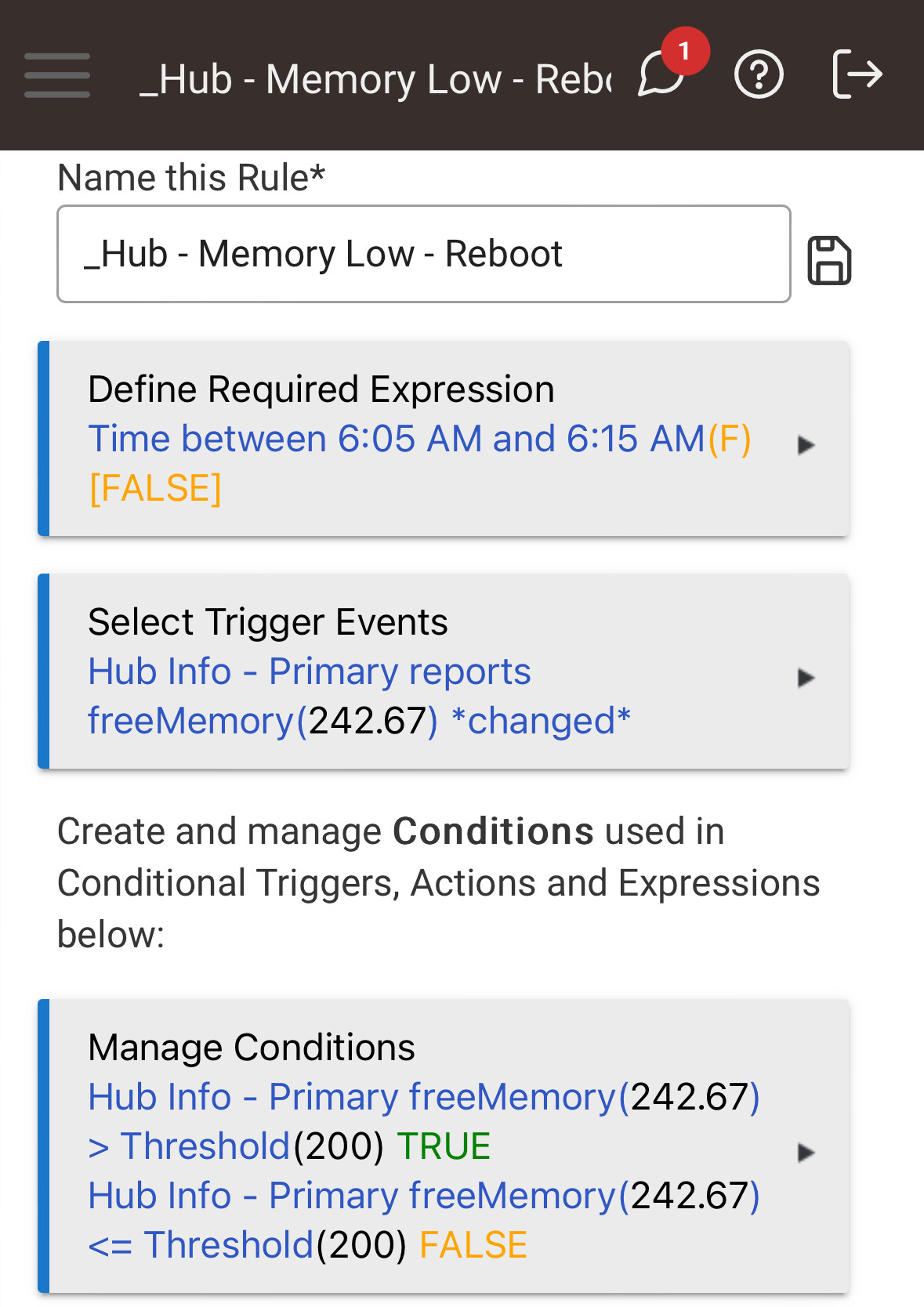This screenshot has height=1307, width=924.
Task: Expand the Select Trigger Events arrow
Action: coord(806,678)
